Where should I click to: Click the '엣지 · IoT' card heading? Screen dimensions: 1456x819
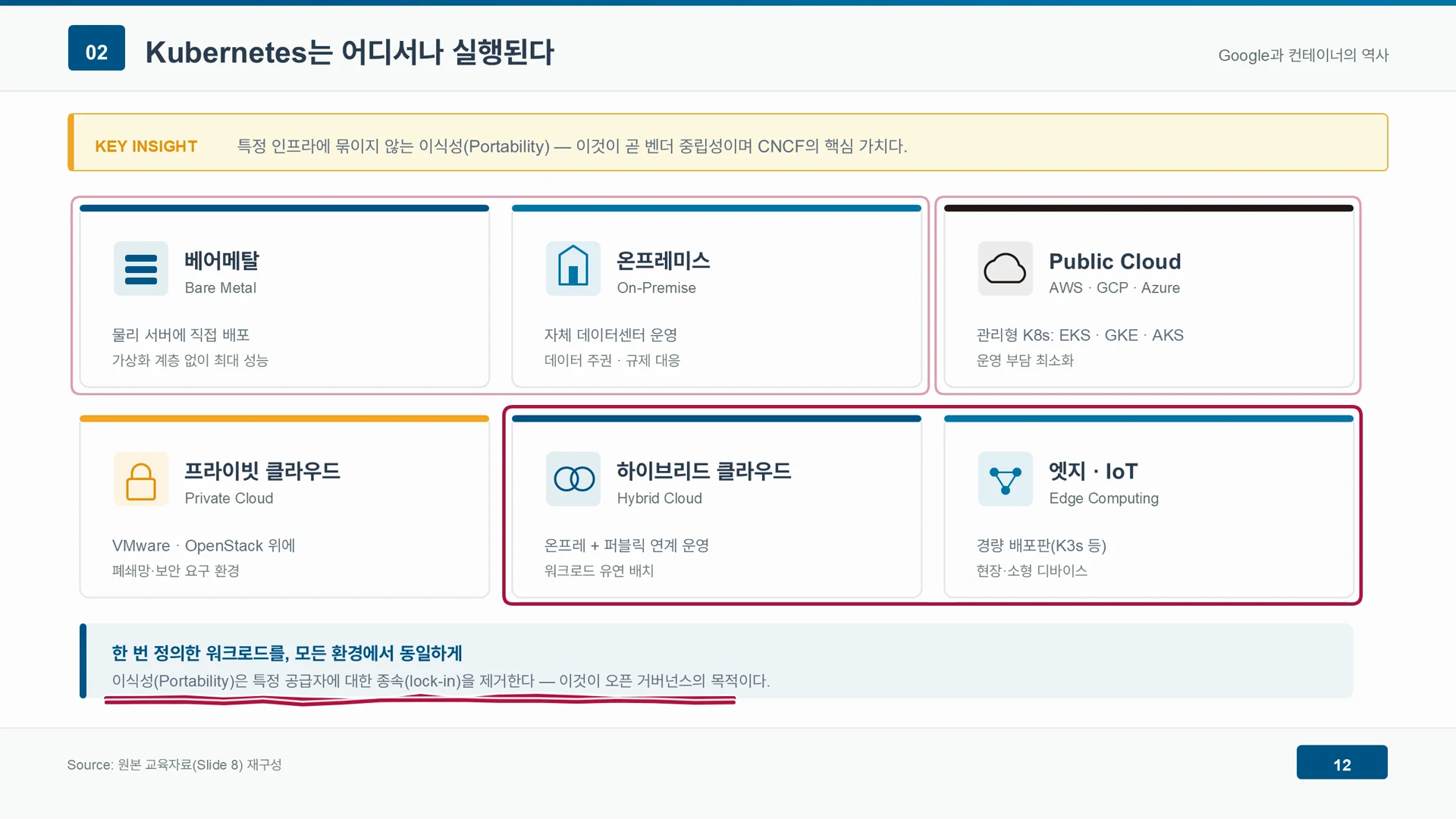click(x=1094, y=471)
